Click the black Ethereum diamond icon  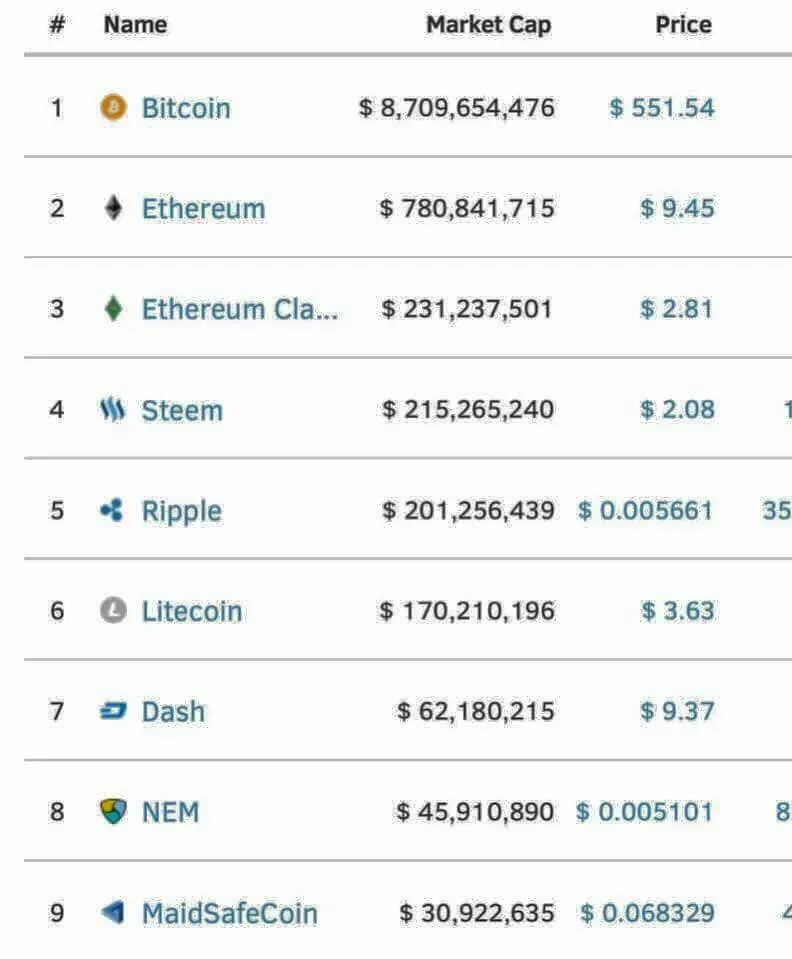click(x=113, y=208)
